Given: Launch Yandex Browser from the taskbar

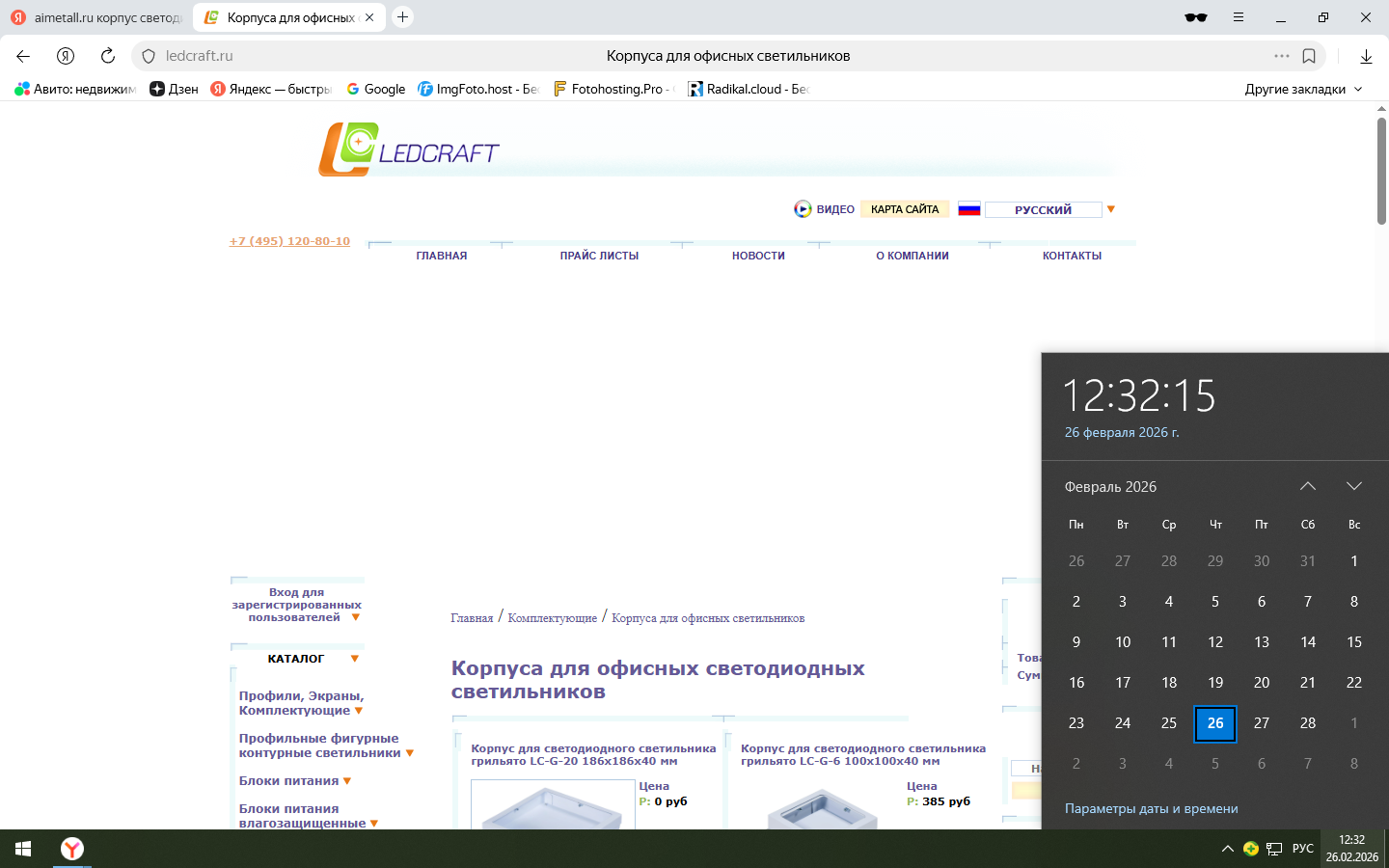Looking at the screenshot, I should 72,849.
